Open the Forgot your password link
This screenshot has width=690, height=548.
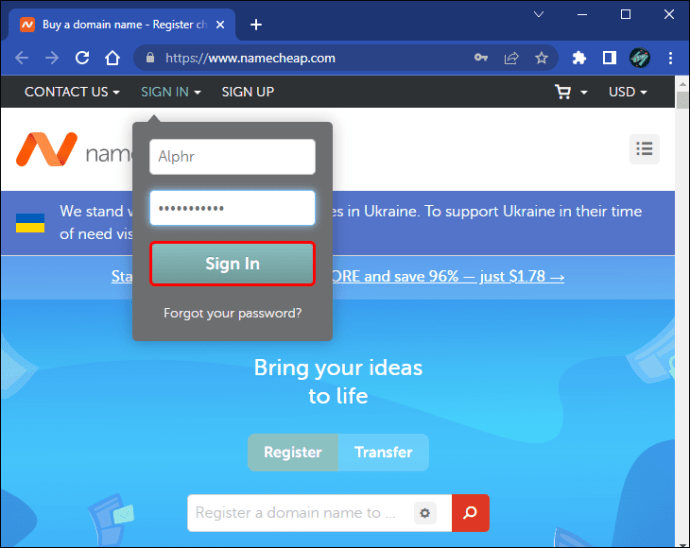232,313
